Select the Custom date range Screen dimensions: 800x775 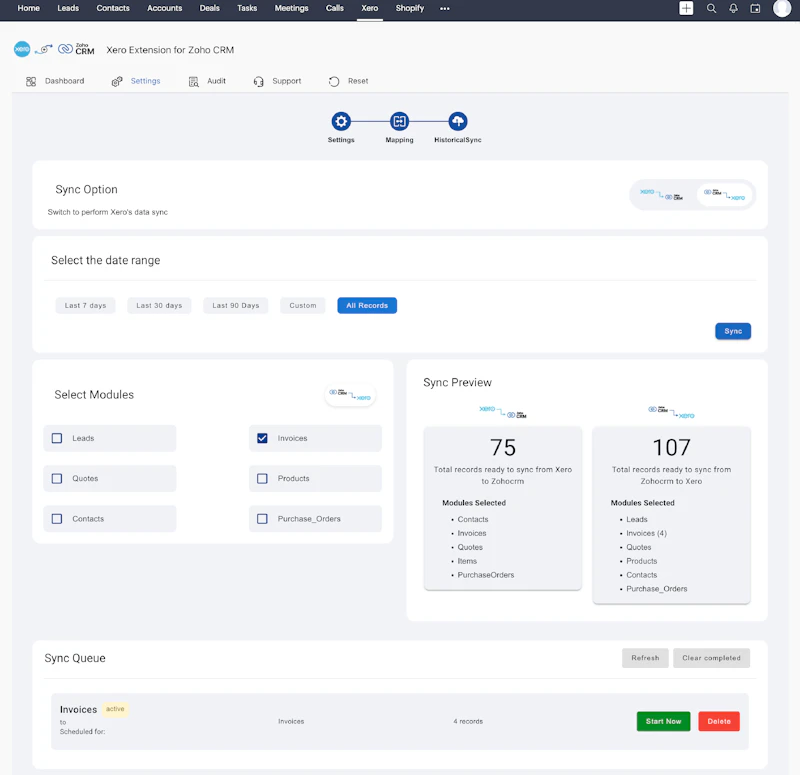tap(303, 306)
